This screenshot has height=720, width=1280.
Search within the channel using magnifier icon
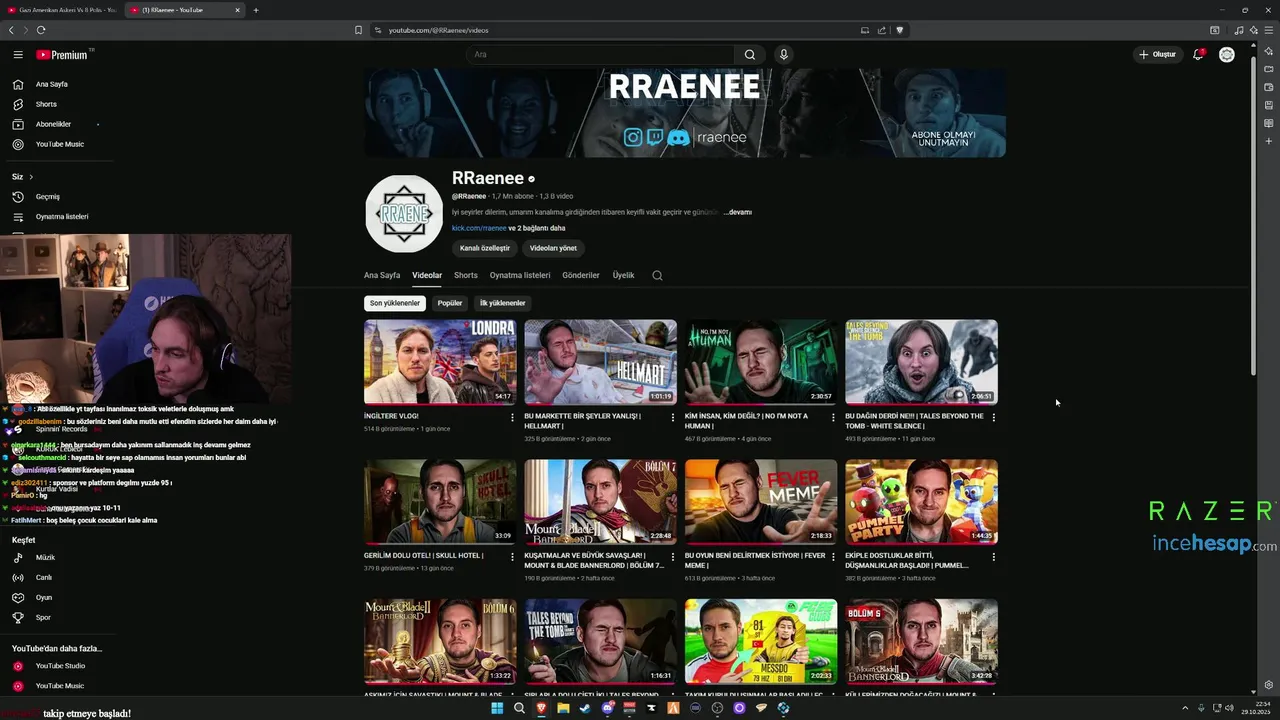pyautogui.click(x=657, y=275)
